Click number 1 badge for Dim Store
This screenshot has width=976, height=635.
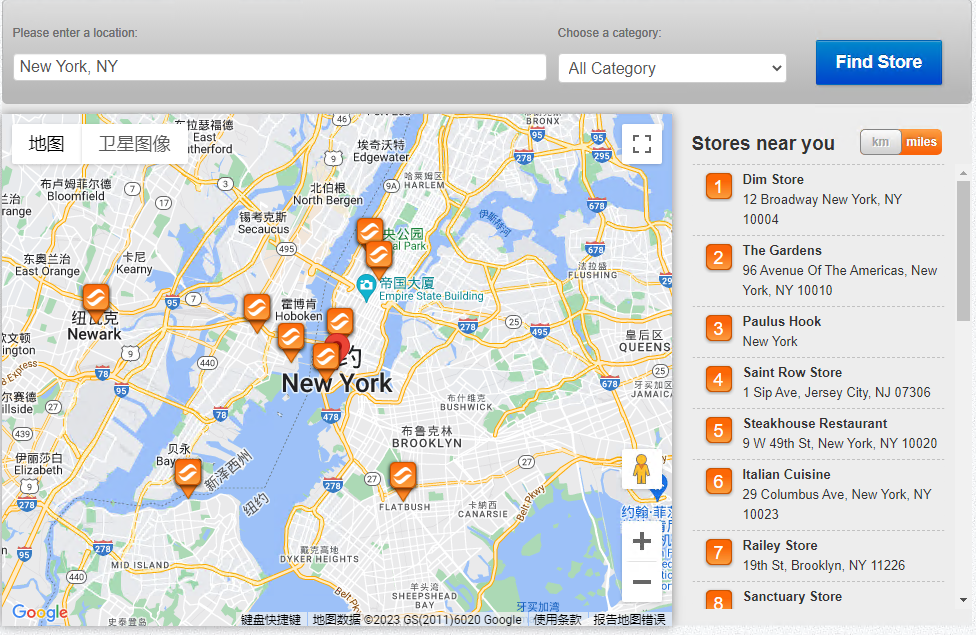(x=718, y=187)
